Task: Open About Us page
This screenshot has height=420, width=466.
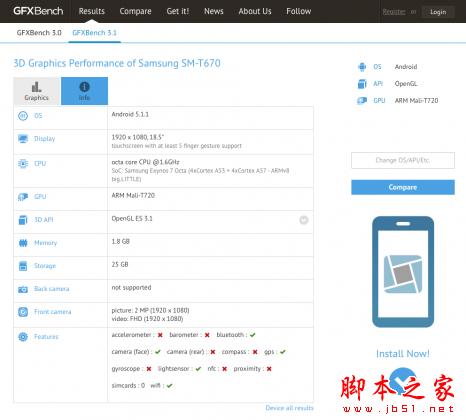Action: (255, 11)
